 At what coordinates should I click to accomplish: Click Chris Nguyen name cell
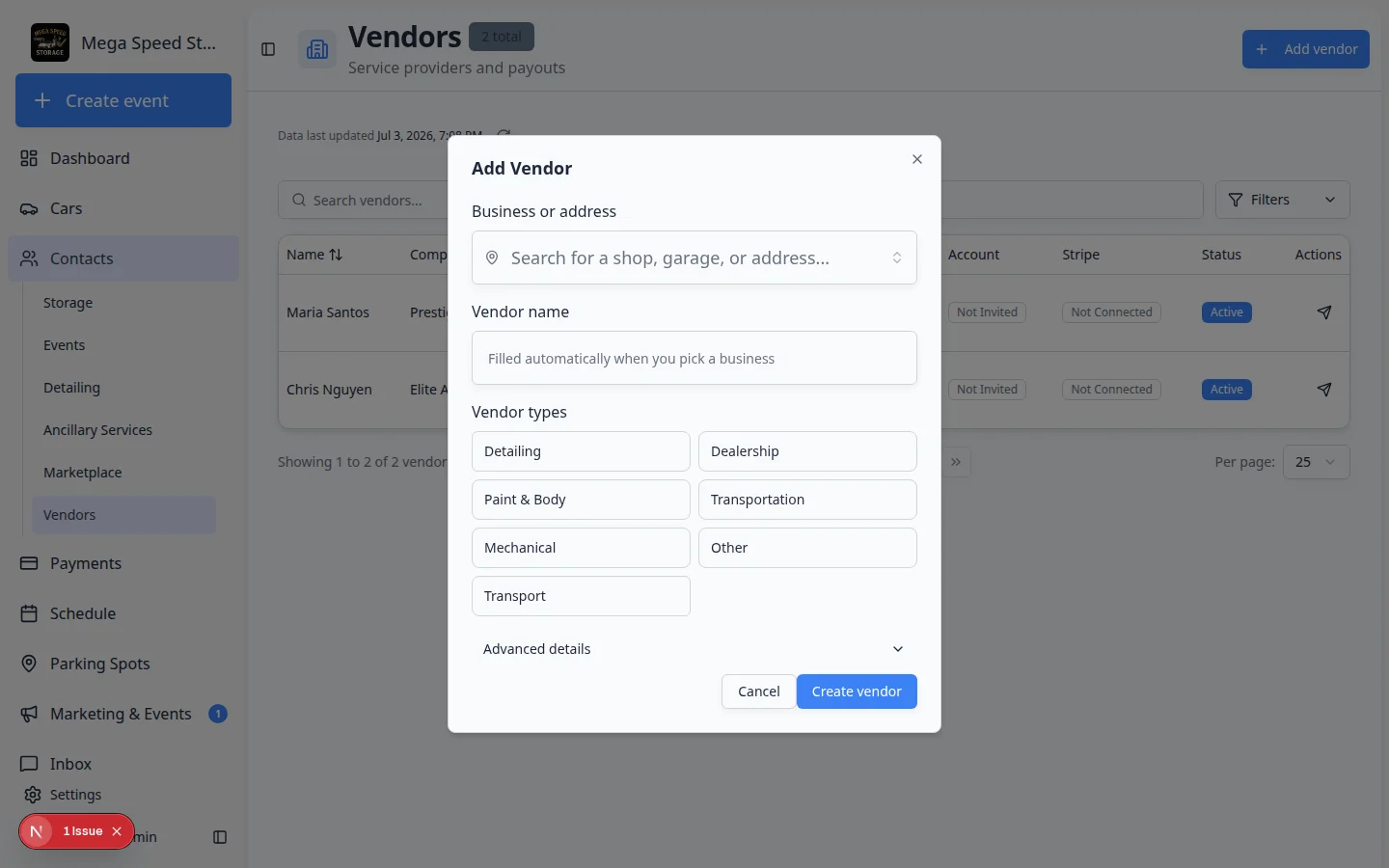click(329, 390)
